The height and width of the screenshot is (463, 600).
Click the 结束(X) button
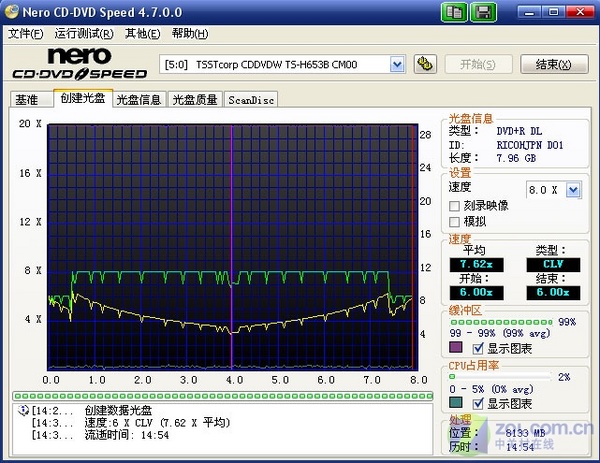click(x=554, y=64)
